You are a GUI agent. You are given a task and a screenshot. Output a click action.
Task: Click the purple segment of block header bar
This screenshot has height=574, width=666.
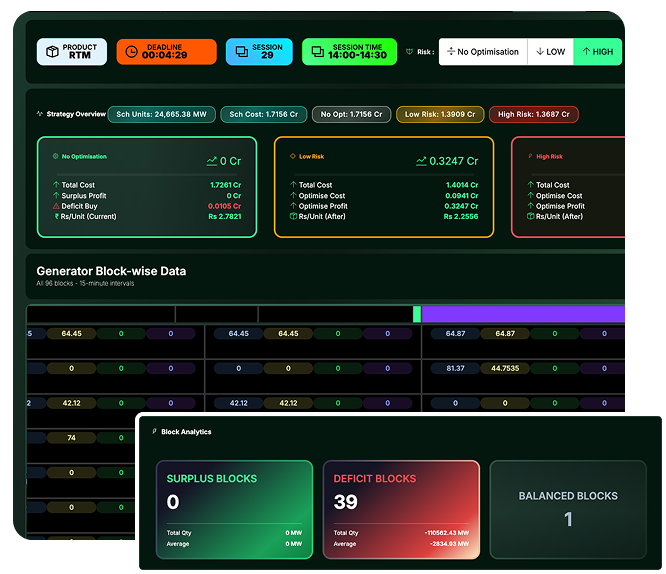point(523,314)
